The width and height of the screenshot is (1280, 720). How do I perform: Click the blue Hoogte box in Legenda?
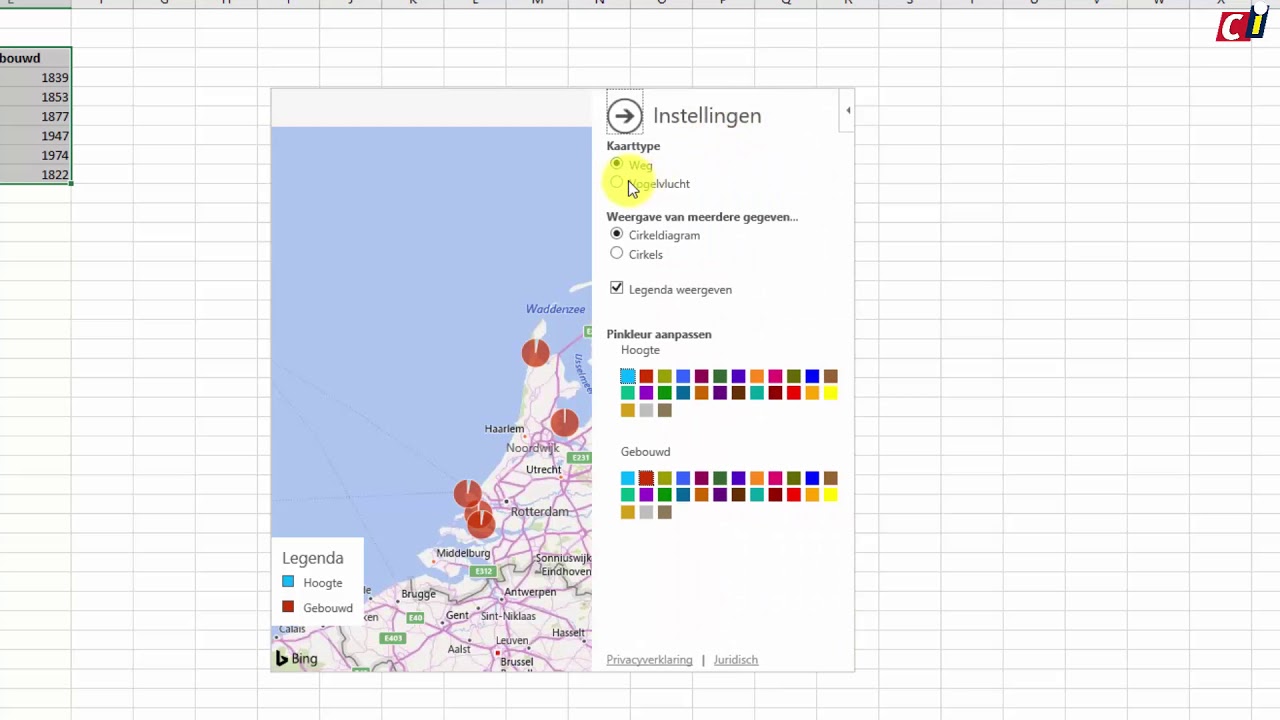click(x=288, y=582)
